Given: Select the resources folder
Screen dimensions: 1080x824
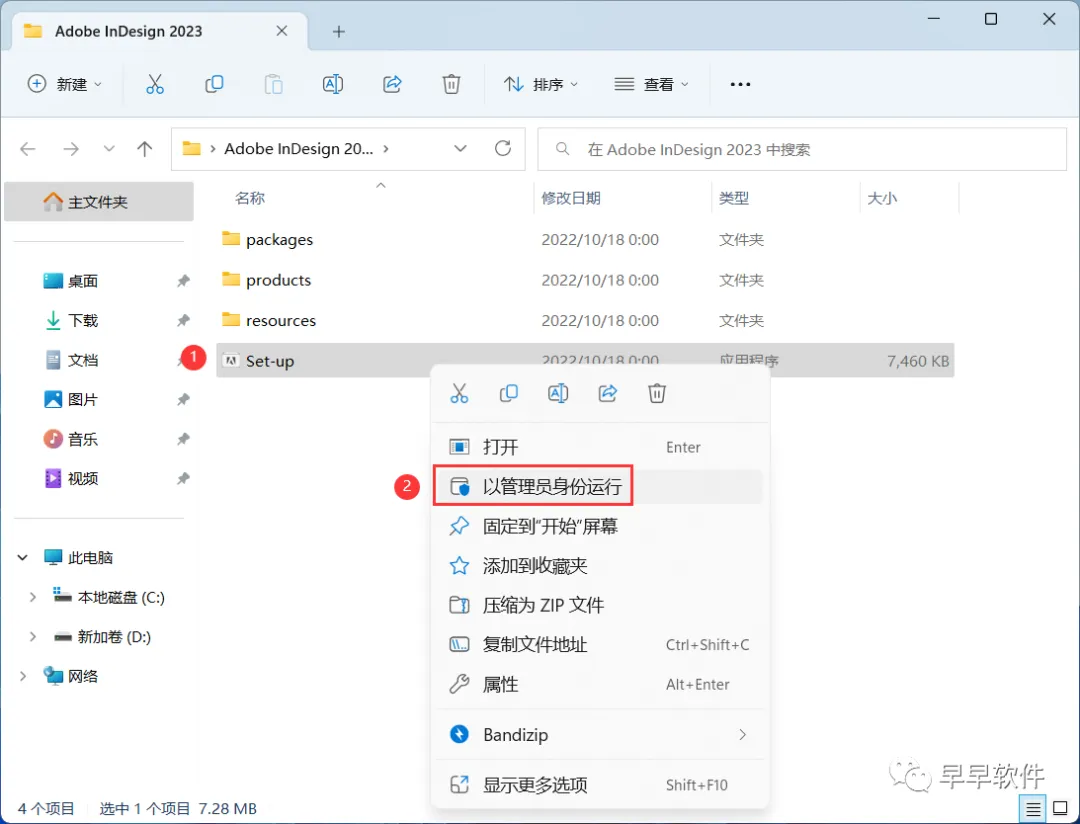Looking at the screenshot, I should [585, 320].
